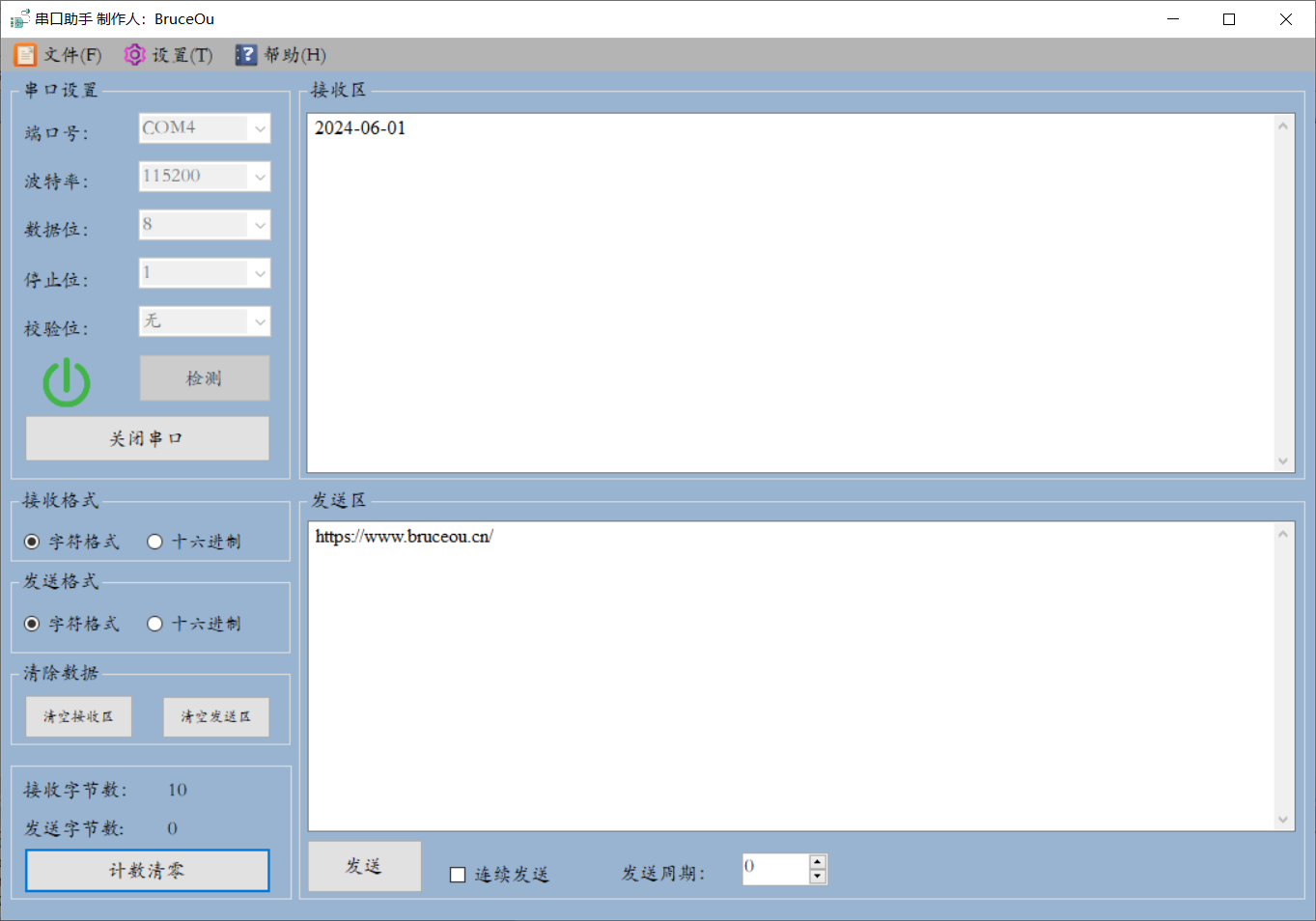Image resolution: width=1316 pixels, height=921 pixels.
Task: Click the 关闭串口 button
Action: click(x=147, y=438)
